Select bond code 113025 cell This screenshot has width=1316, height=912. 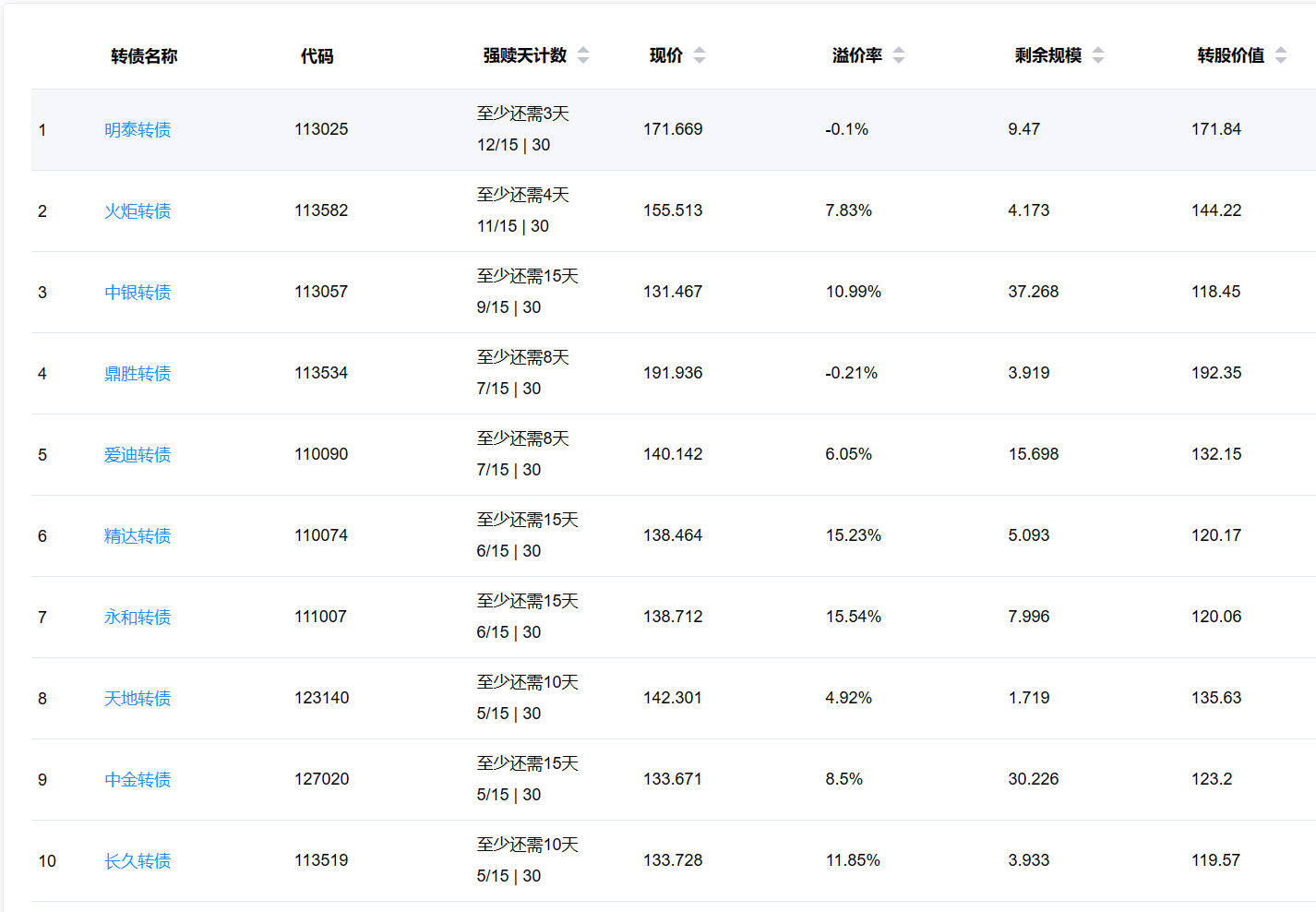(321, 129)
